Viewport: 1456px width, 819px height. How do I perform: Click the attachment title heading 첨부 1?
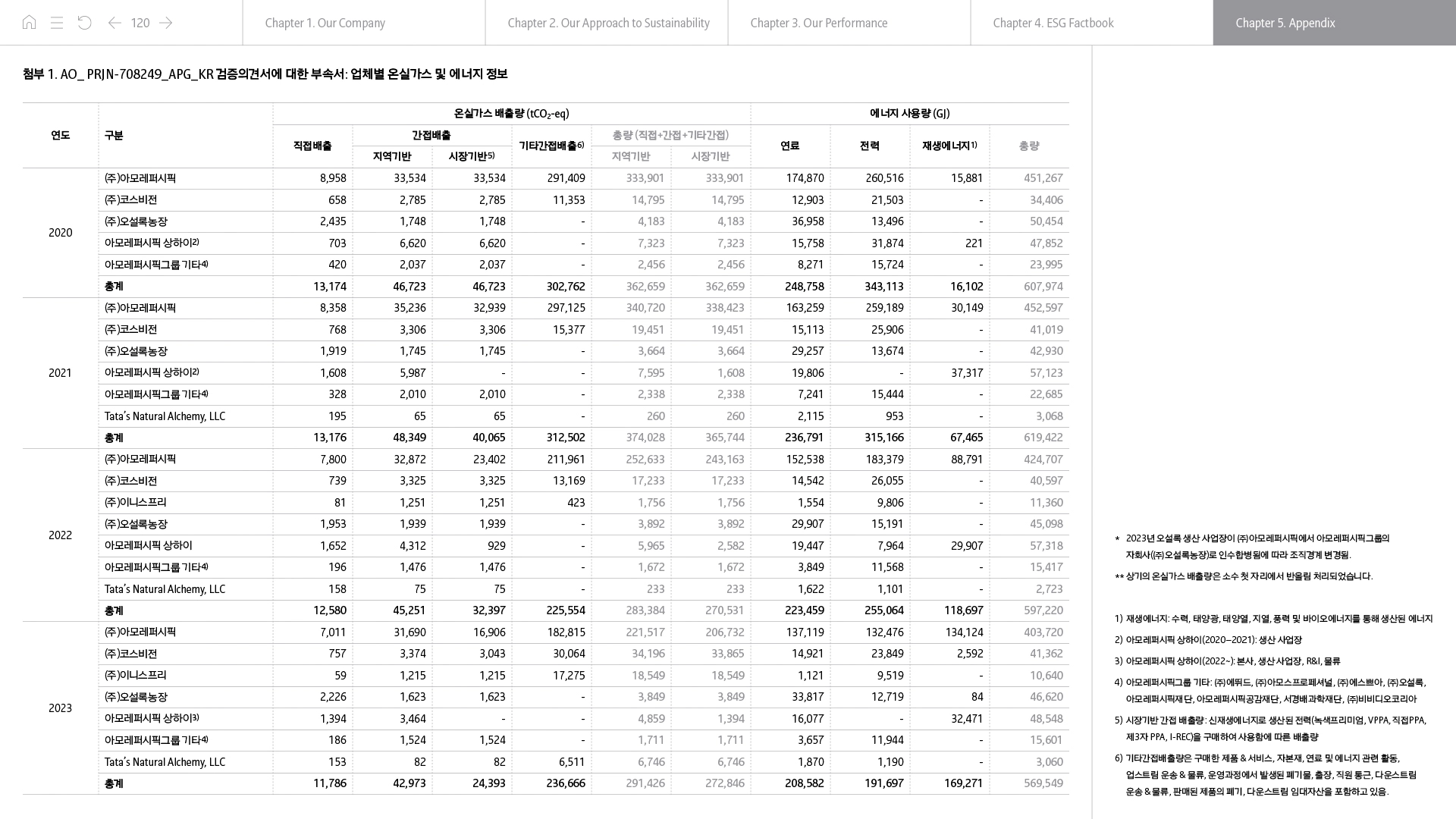coord(265,74)
